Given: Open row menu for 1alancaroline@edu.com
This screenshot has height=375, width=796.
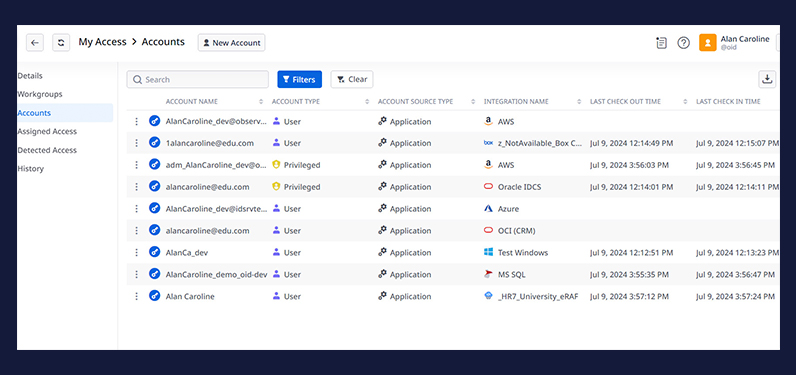Looking at the screenshot, I should 136,143.
